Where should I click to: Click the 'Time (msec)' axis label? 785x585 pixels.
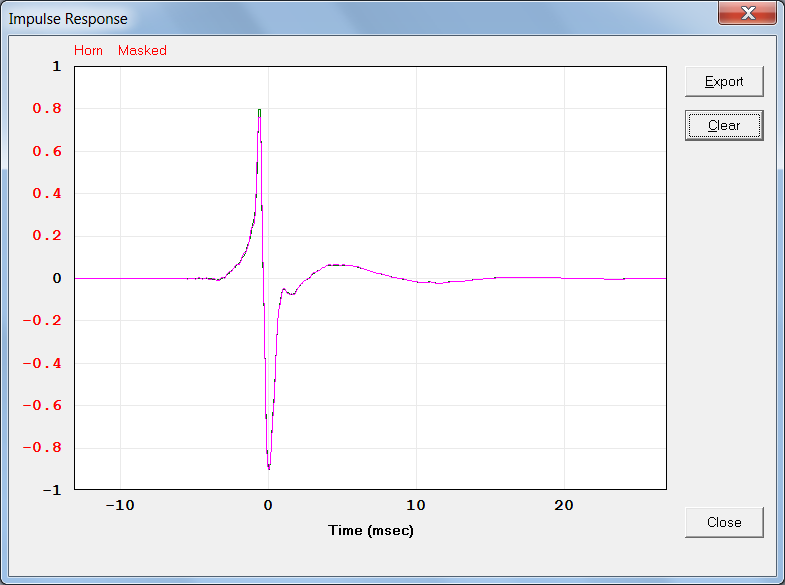[370, 530]
